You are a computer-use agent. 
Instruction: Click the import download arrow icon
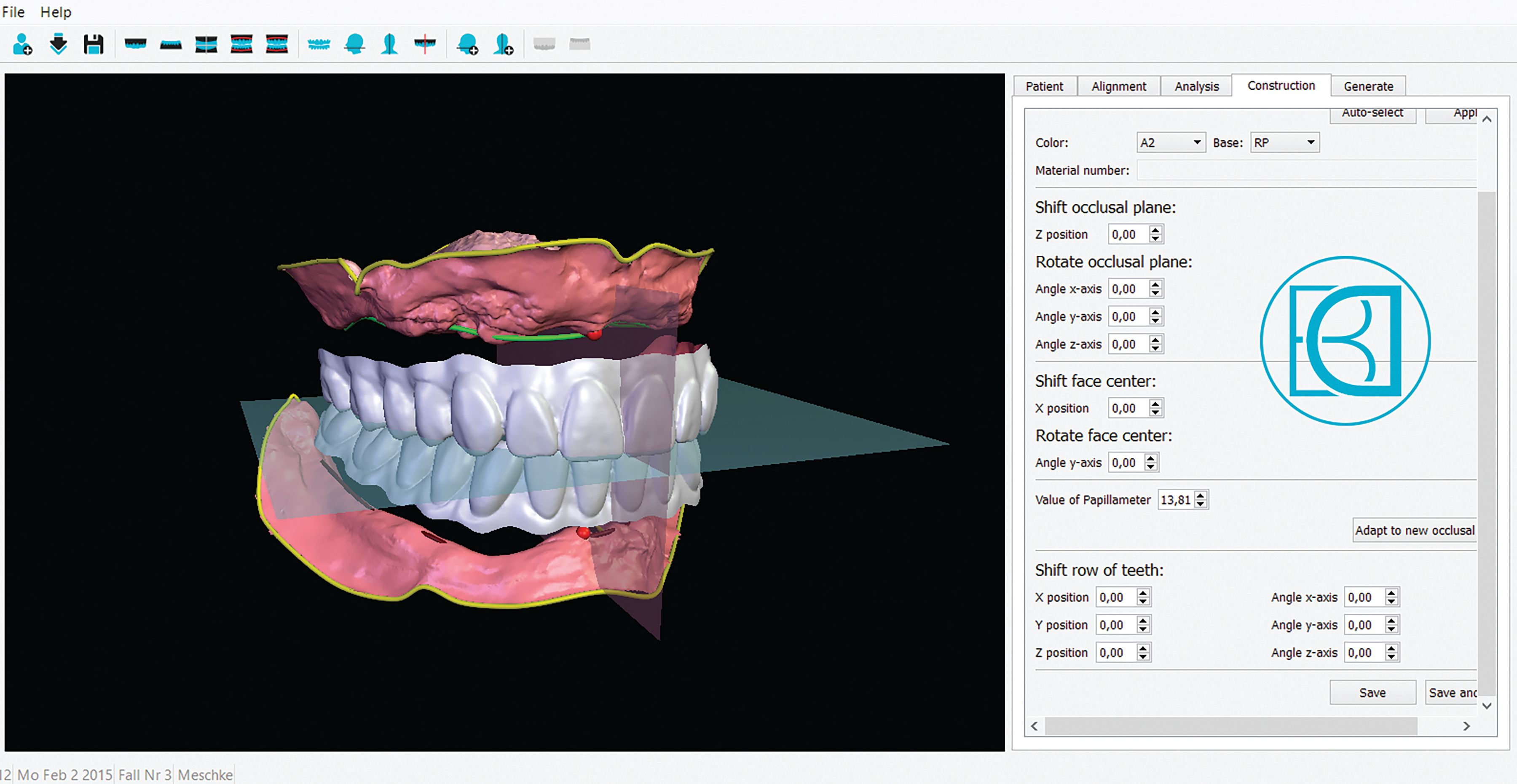[58, 44]
